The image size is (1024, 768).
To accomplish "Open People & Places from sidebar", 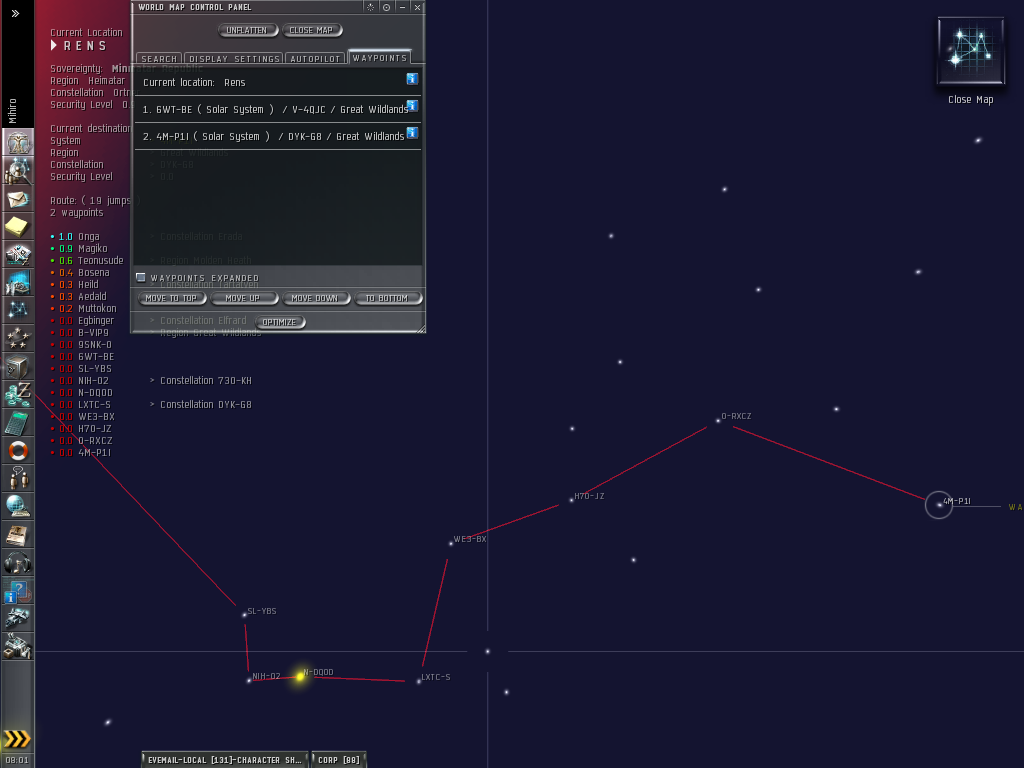I will pyautogui.click(x=18, y=171).
